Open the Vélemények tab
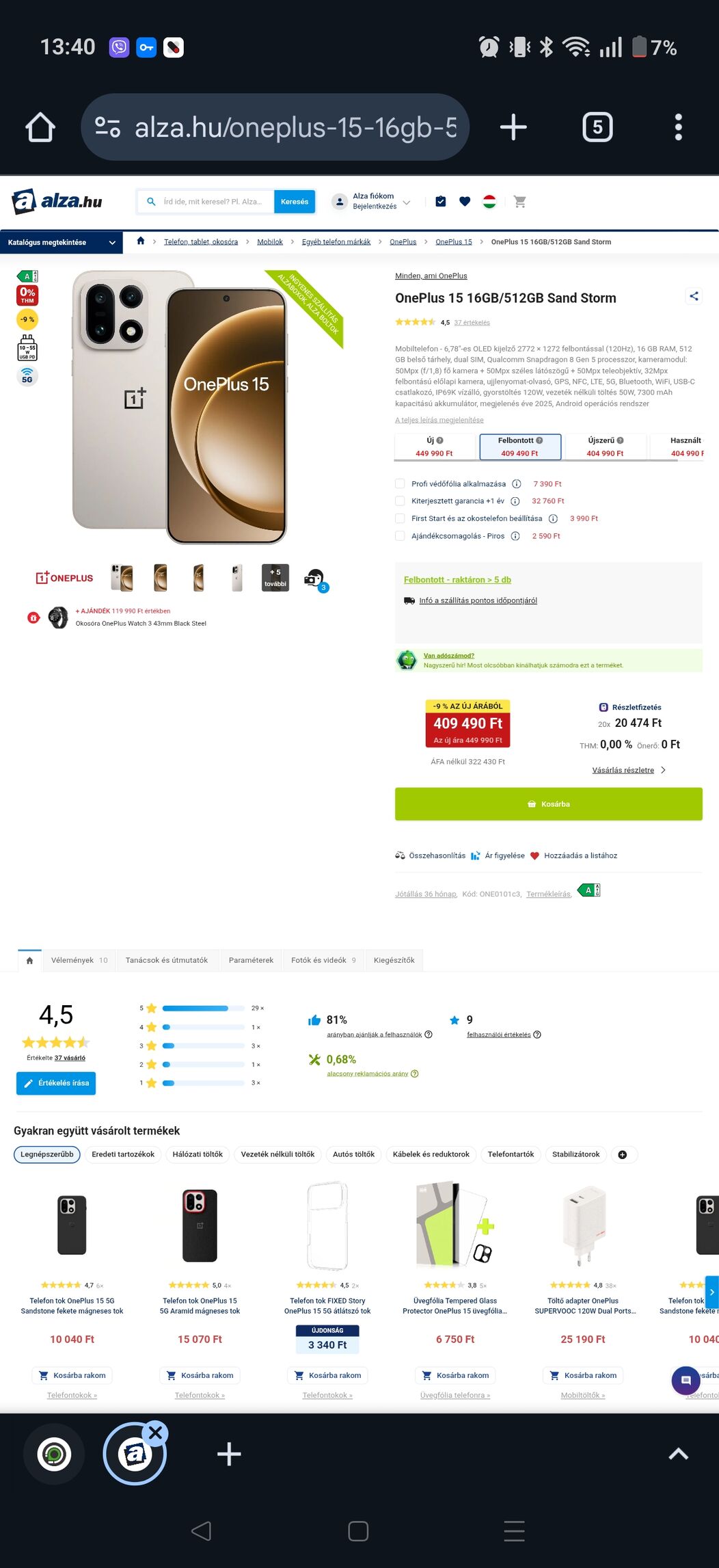Viewport: 719px width, 1568px height. [79, 960]
